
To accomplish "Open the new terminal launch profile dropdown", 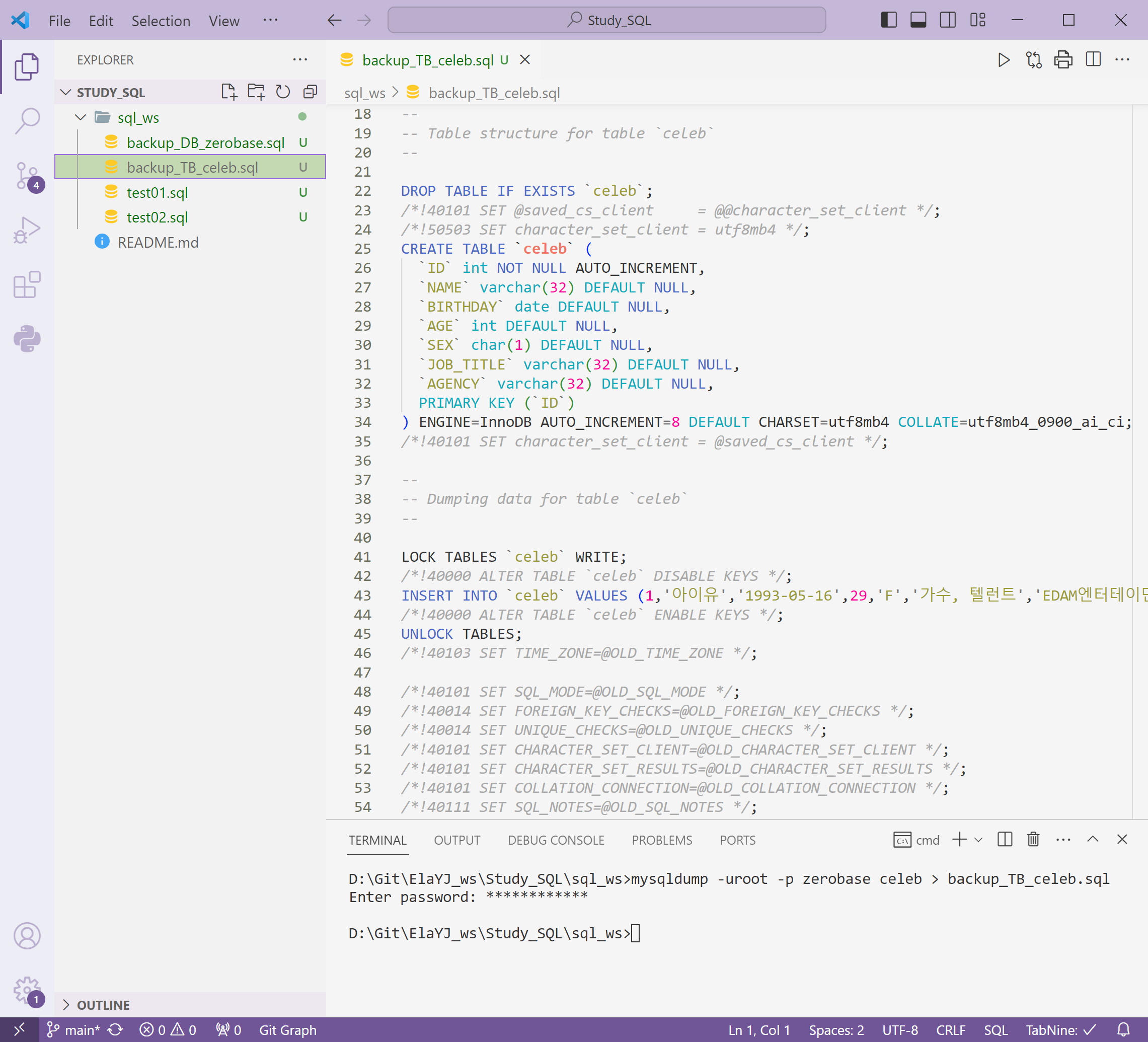I will pyautogui.click(x=979, y=839).
